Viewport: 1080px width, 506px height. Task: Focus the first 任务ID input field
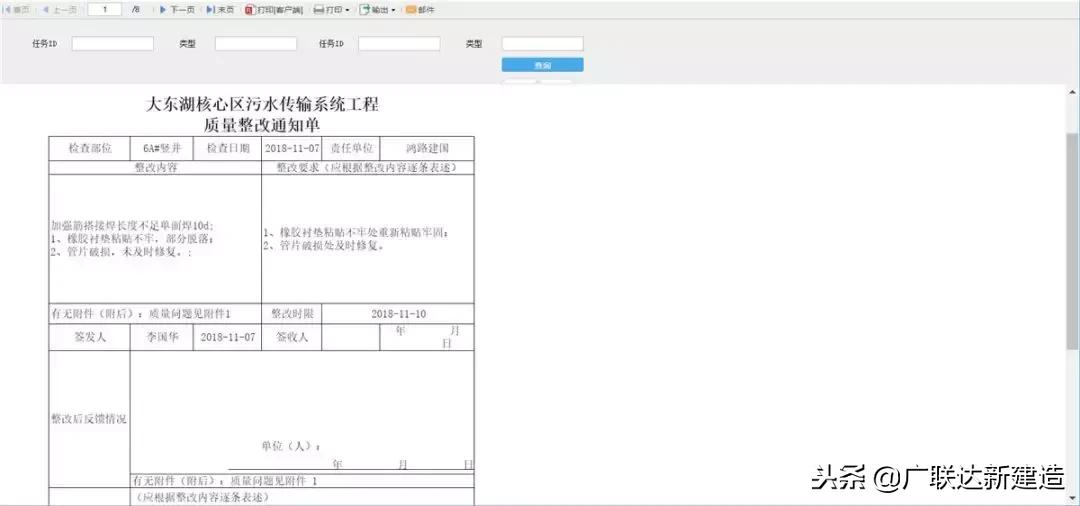coord(113,43)
